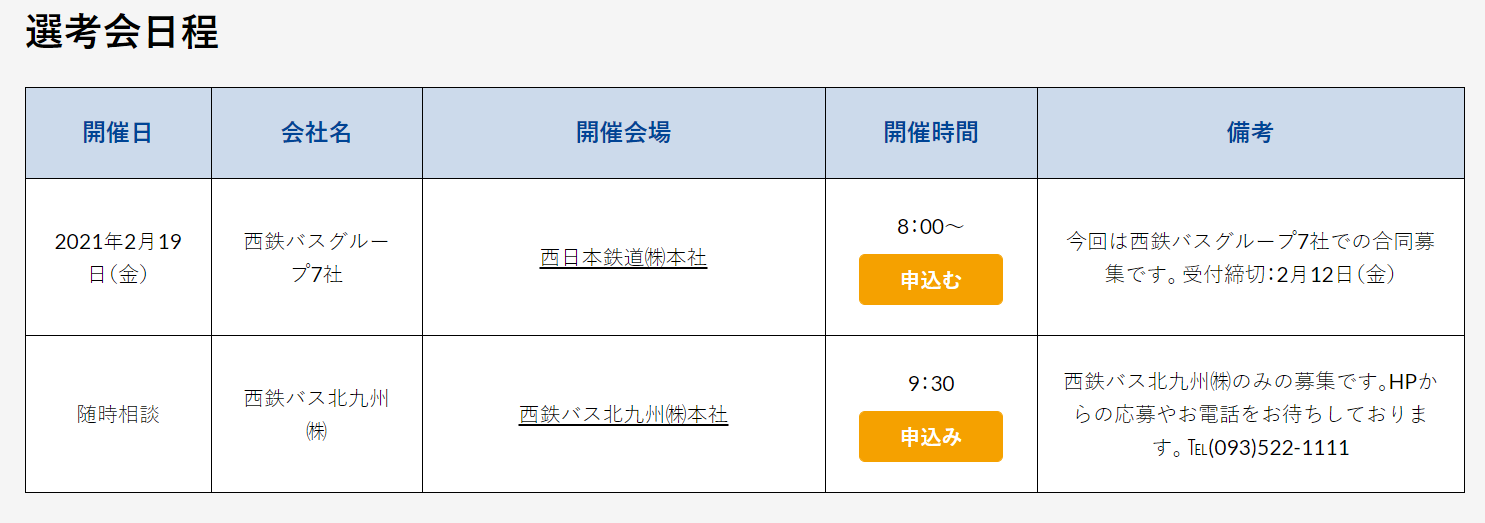
Task: Select the 西鉄バスグループ7社 company cell
Action: [316, 258]
